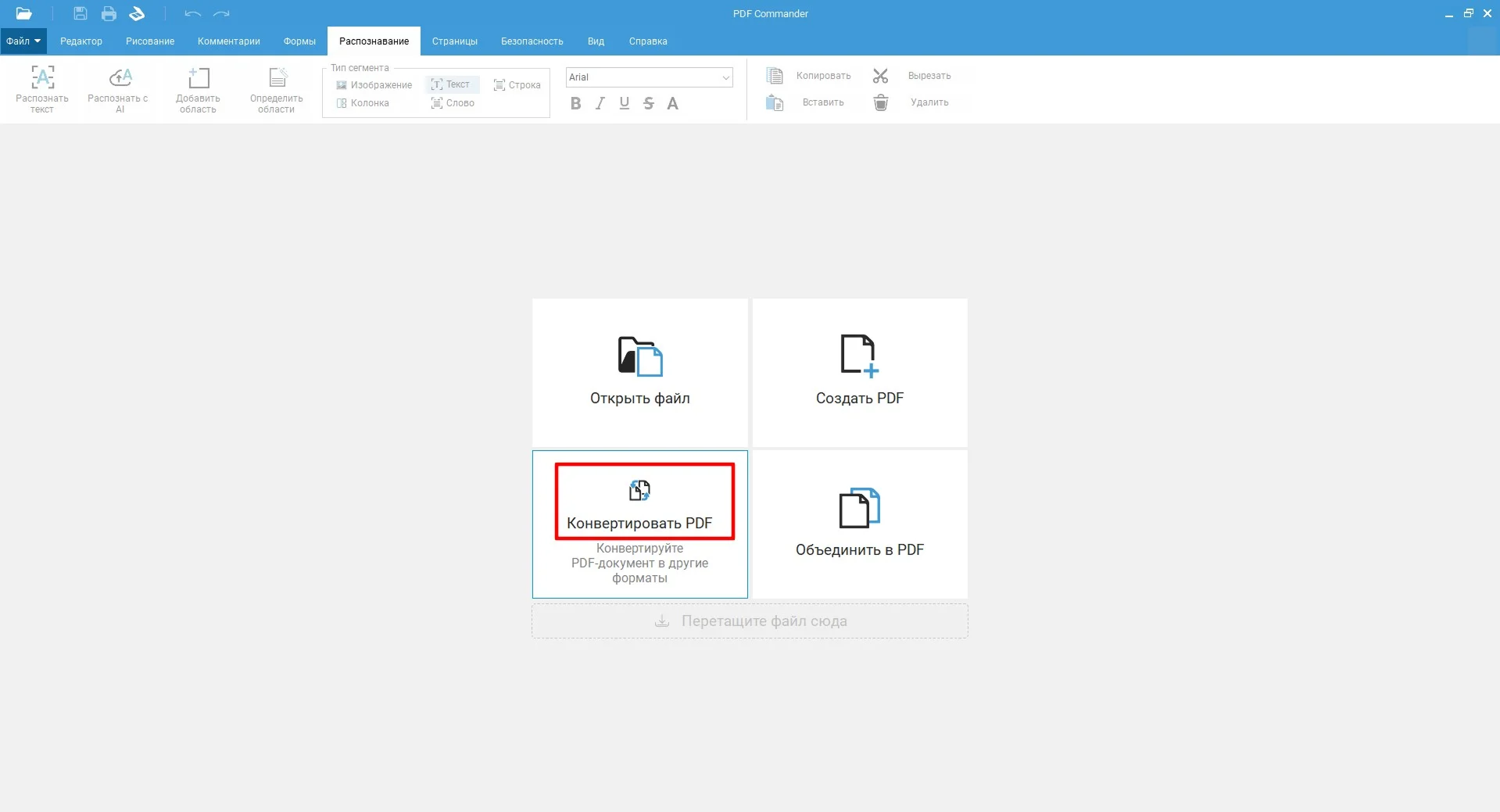Click the Создать PDF tile
This screenshot has width=1500, height=812.
pos(859,372)
